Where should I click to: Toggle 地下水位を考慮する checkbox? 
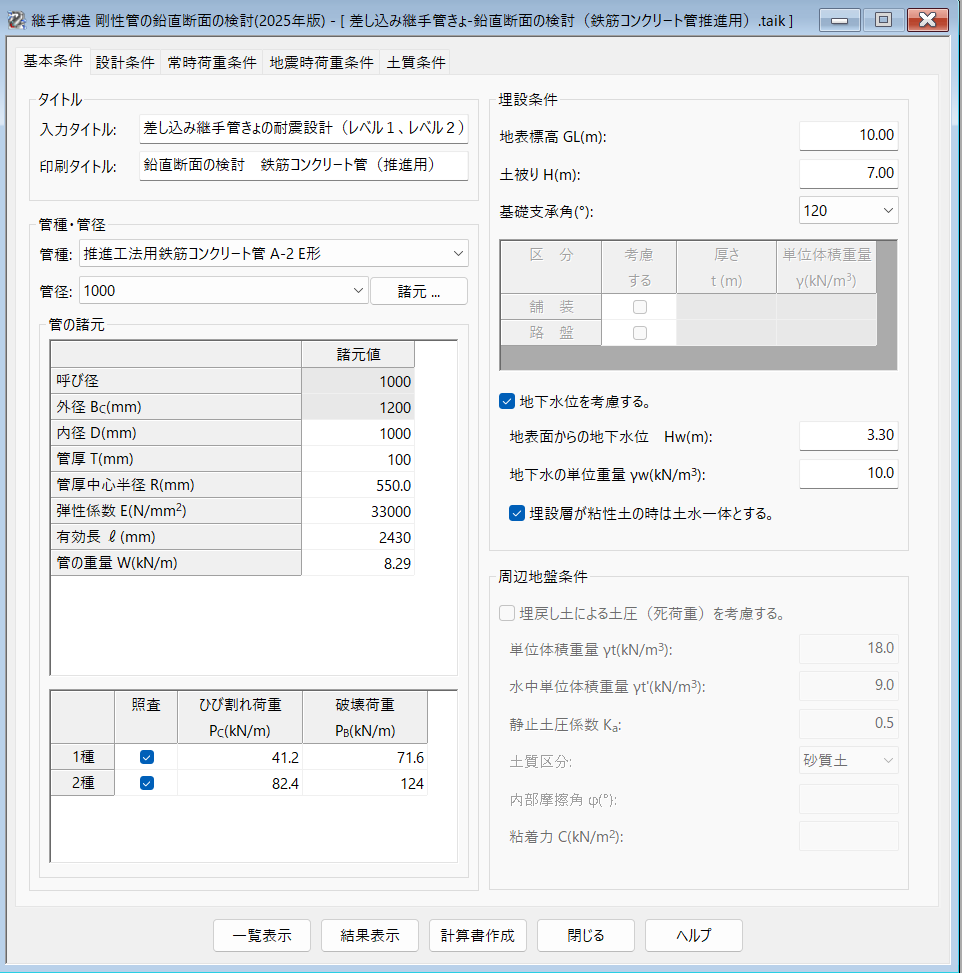[x=507, y=402]
